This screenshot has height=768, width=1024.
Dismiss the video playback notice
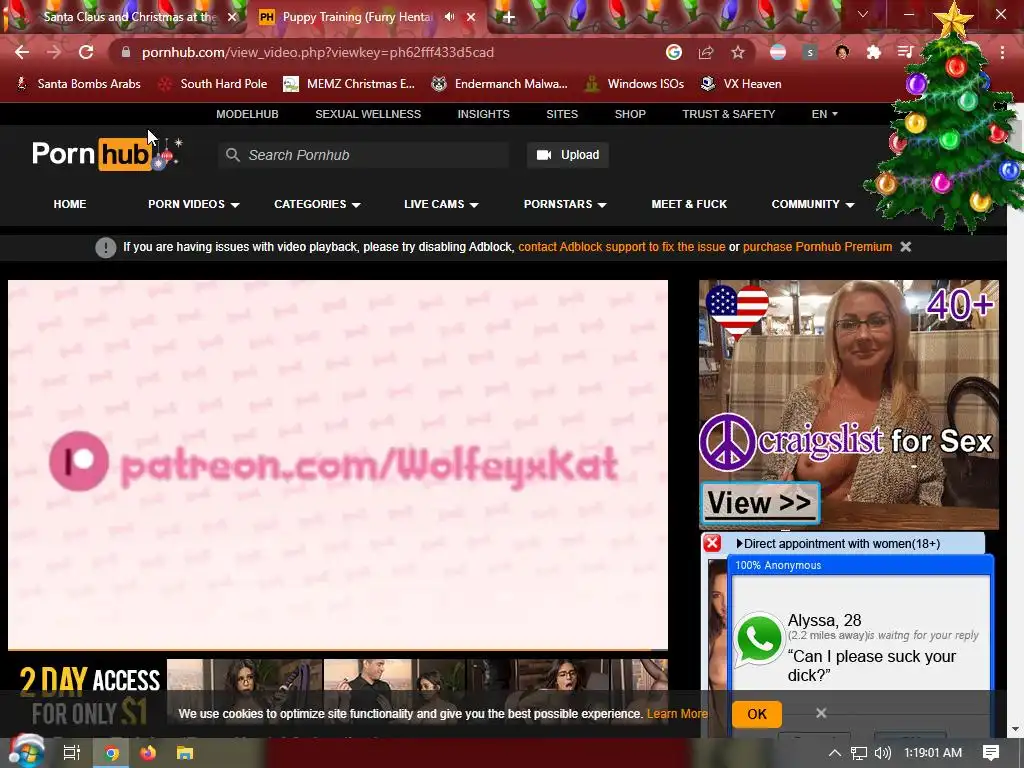pyautogui.click(x=906, y=247)
